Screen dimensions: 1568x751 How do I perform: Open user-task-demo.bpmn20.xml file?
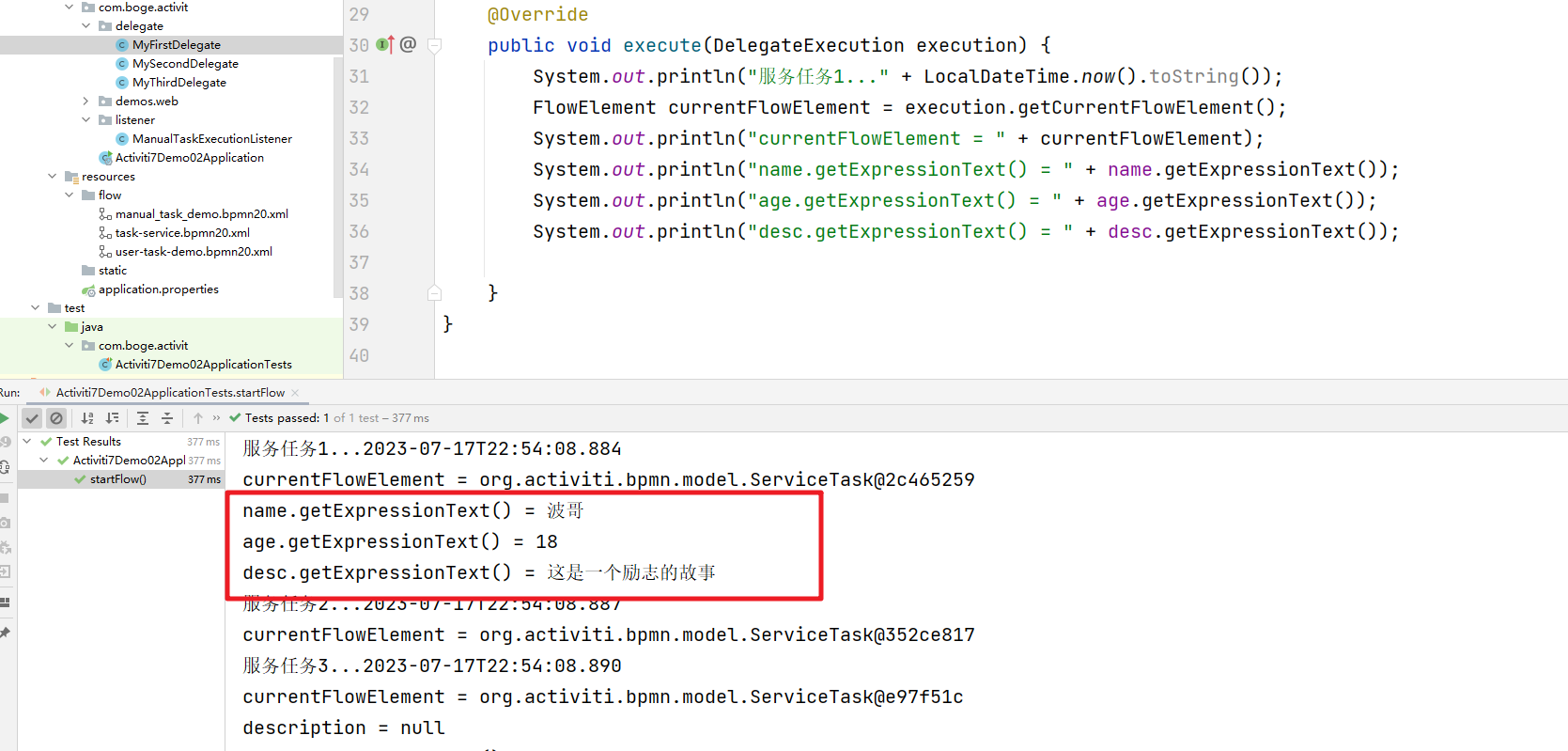click(194, 252)
